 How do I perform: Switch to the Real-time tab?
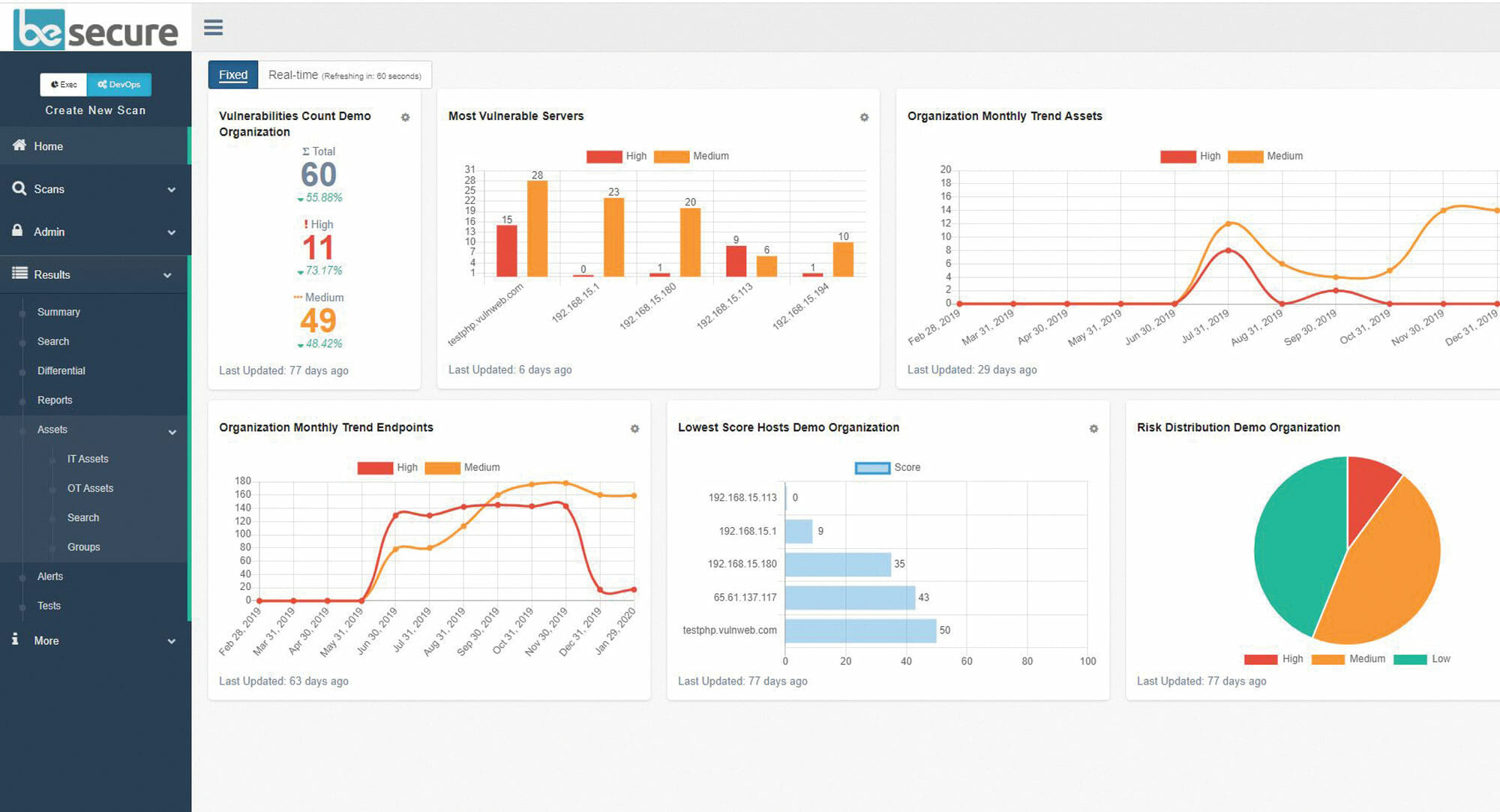click(x=344, y=75)
